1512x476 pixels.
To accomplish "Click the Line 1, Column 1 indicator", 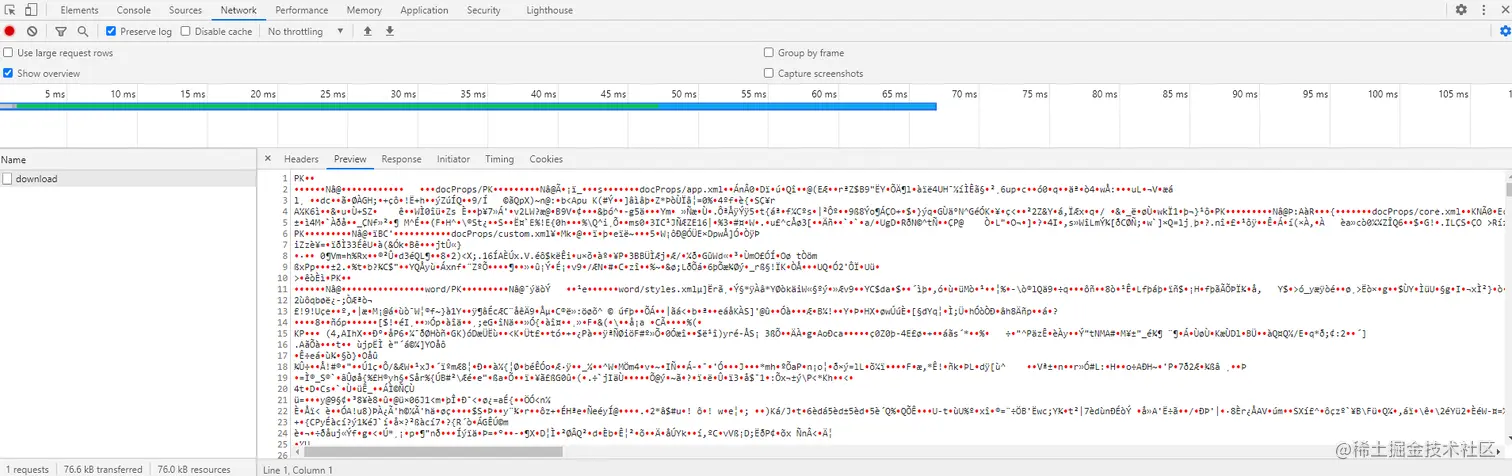I will [297, 469].
